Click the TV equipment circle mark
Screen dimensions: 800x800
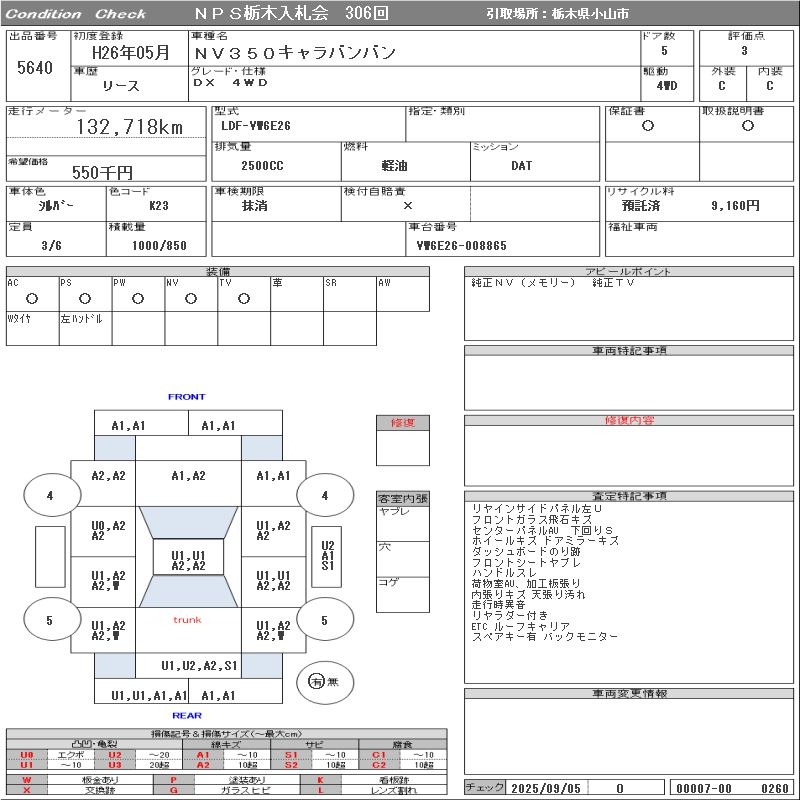244,298
